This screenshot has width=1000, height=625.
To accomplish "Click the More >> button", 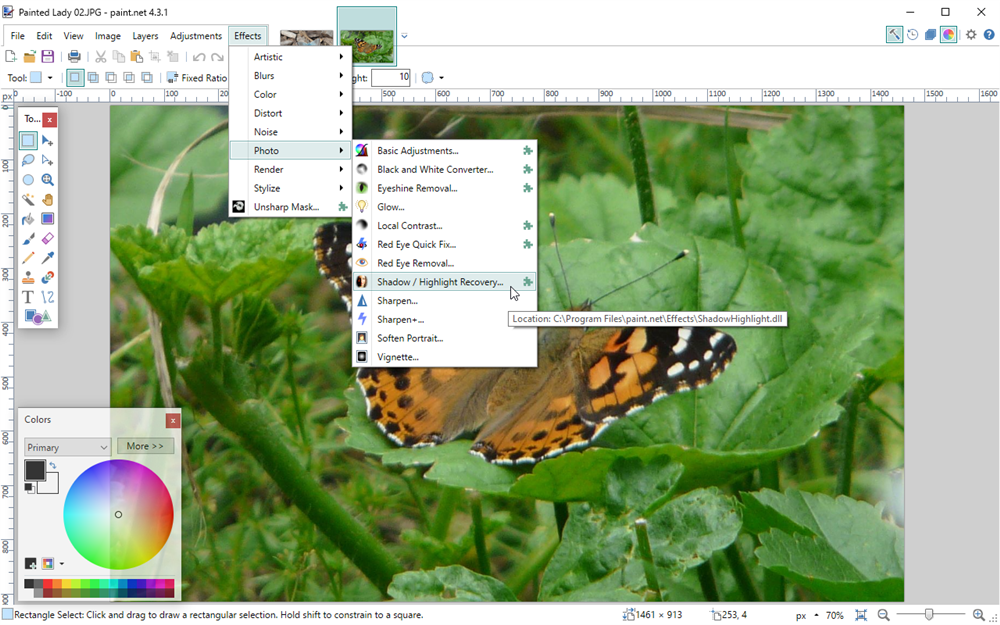I will pyautogui.click(x=146, y=446).
